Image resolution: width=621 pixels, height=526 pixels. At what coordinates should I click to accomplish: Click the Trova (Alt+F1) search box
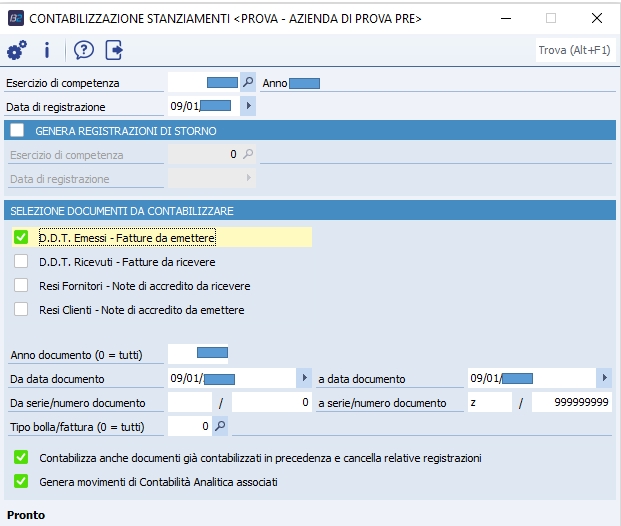(573, 49)
